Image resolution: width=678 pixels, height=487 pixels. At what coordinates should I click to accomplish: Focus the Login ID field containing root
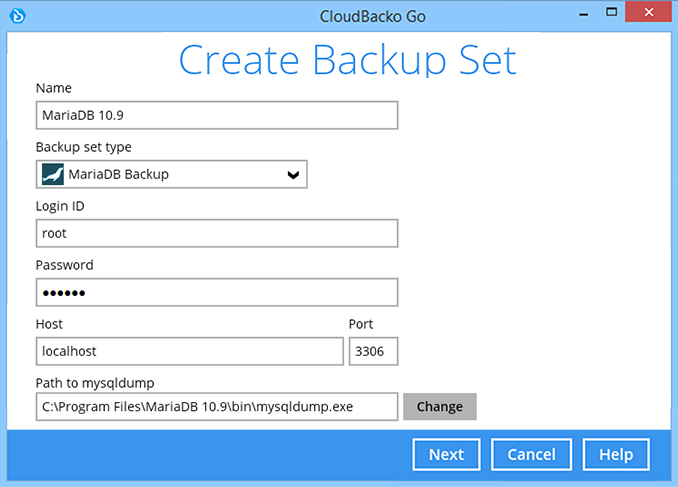click(217, 233)
